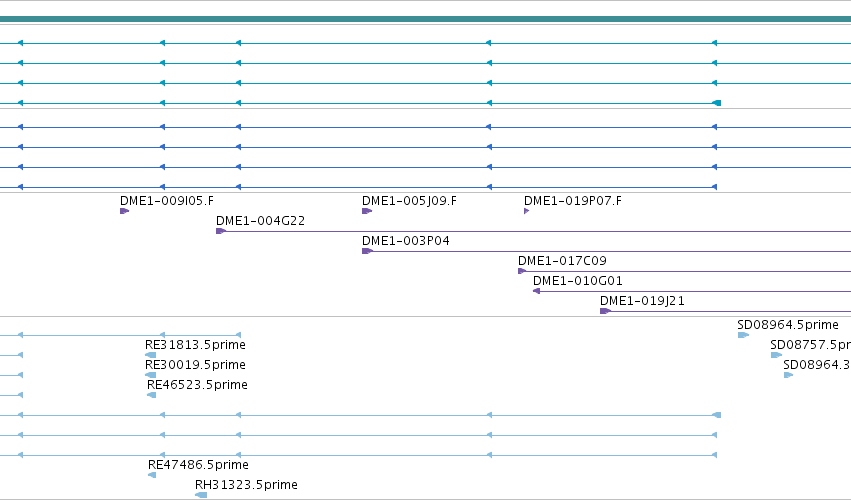Click the thick teal bar at the top

pos(426,20)
